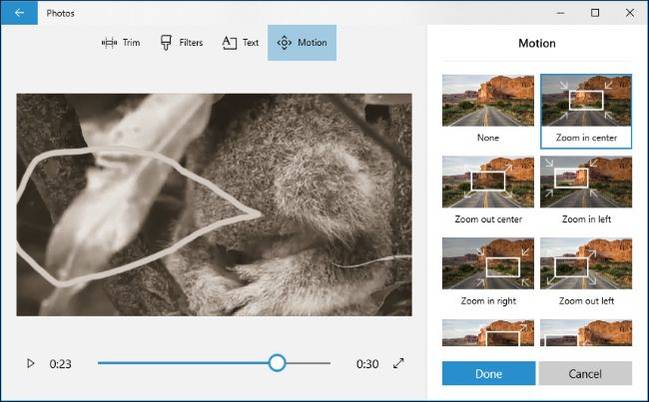This screenshot has width=649, height=402.
Task: Open the Trim tool
Action: click(121, 43)
